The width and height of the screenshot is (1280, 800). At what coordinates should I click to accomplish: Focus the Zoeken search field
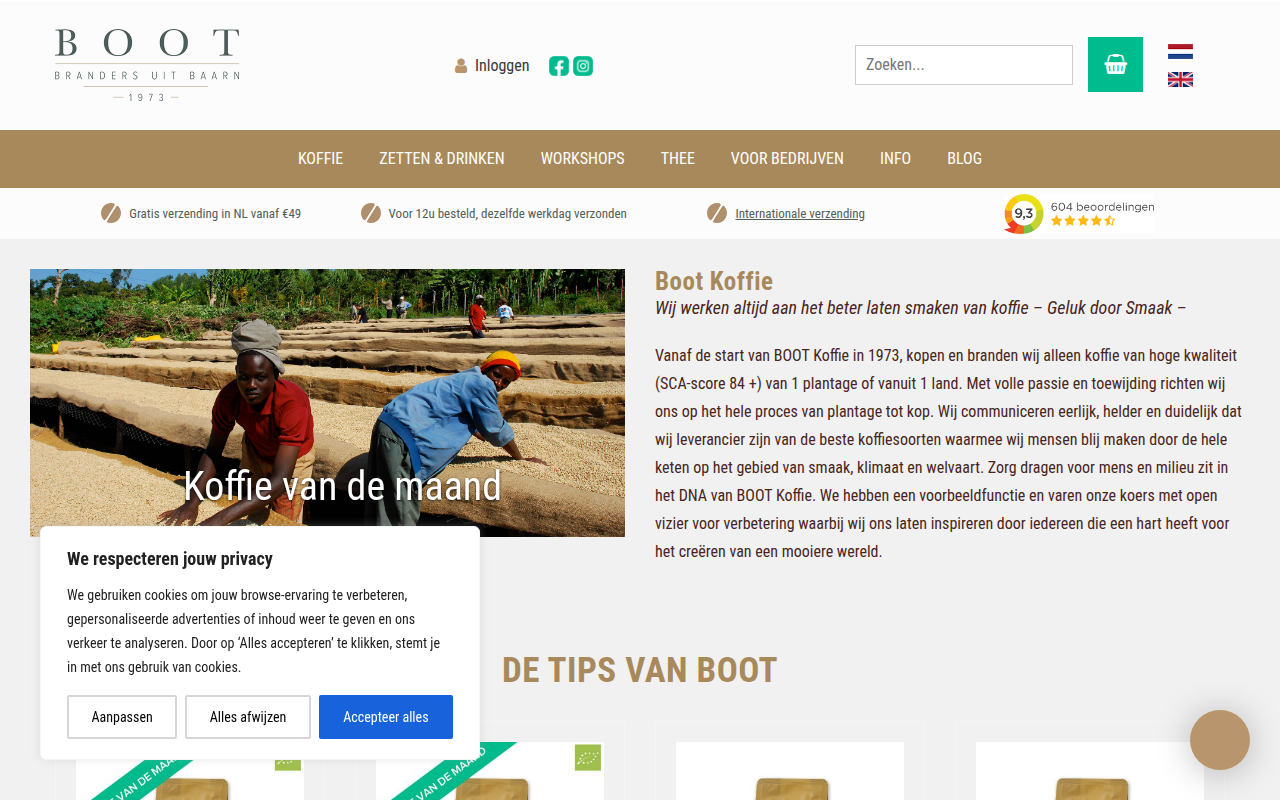(964, 65)
